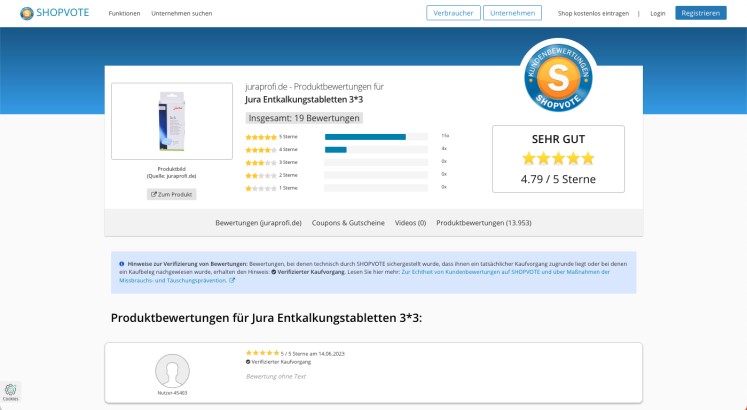Open Unternehmen suchen in navigation
The width and height of the screenshot is (747, 410).
click(x=182, y=13)
